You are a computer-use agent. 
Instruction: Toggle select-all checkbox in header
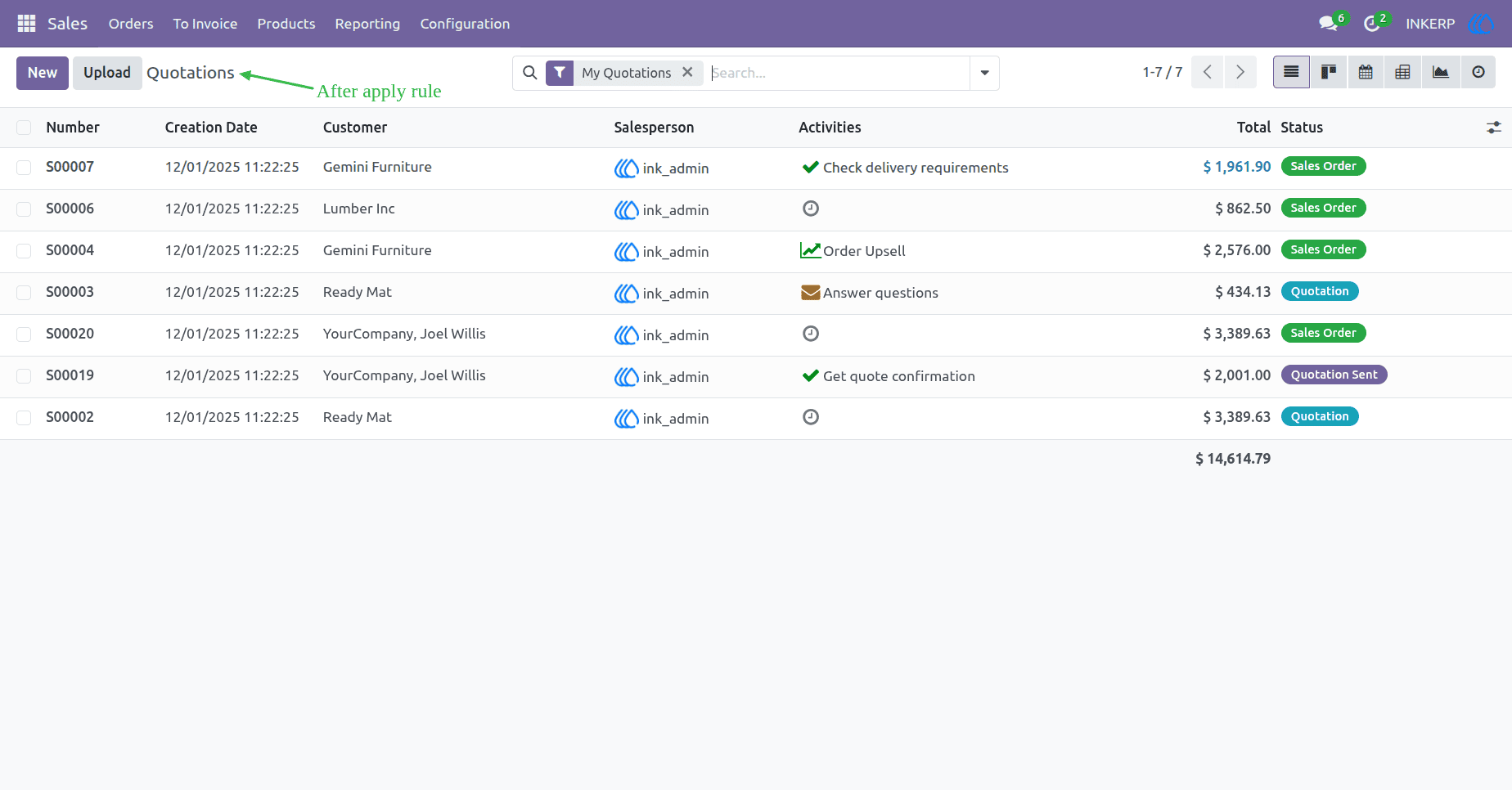(x=24, y=128)
